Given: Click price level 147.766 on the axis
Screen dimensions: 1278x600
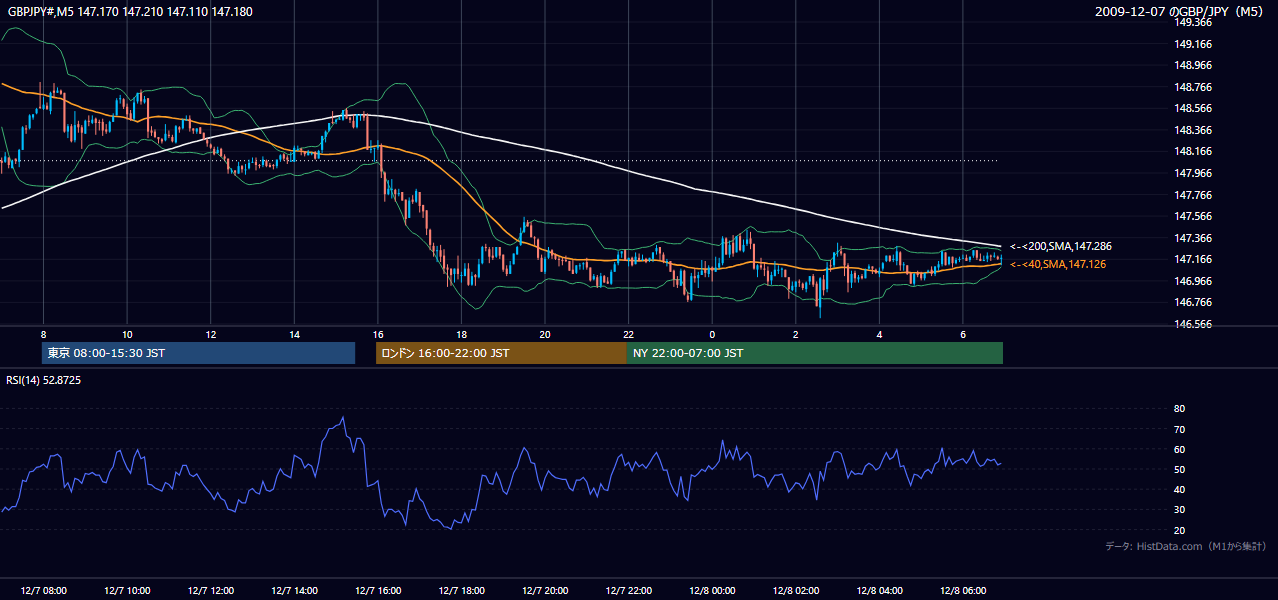Looking at the screenshot, I should coord(1193,195).
